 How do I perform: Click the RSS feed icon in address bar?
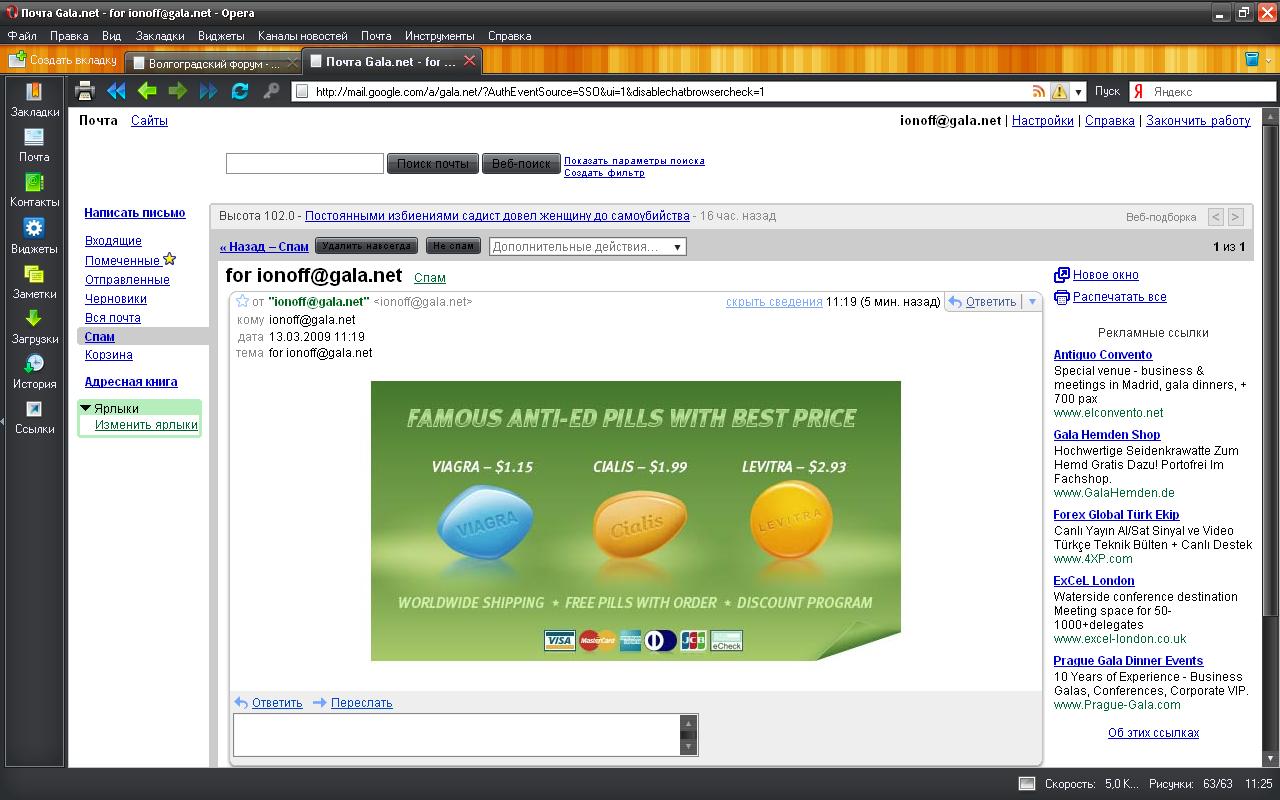click(1040, 91)
